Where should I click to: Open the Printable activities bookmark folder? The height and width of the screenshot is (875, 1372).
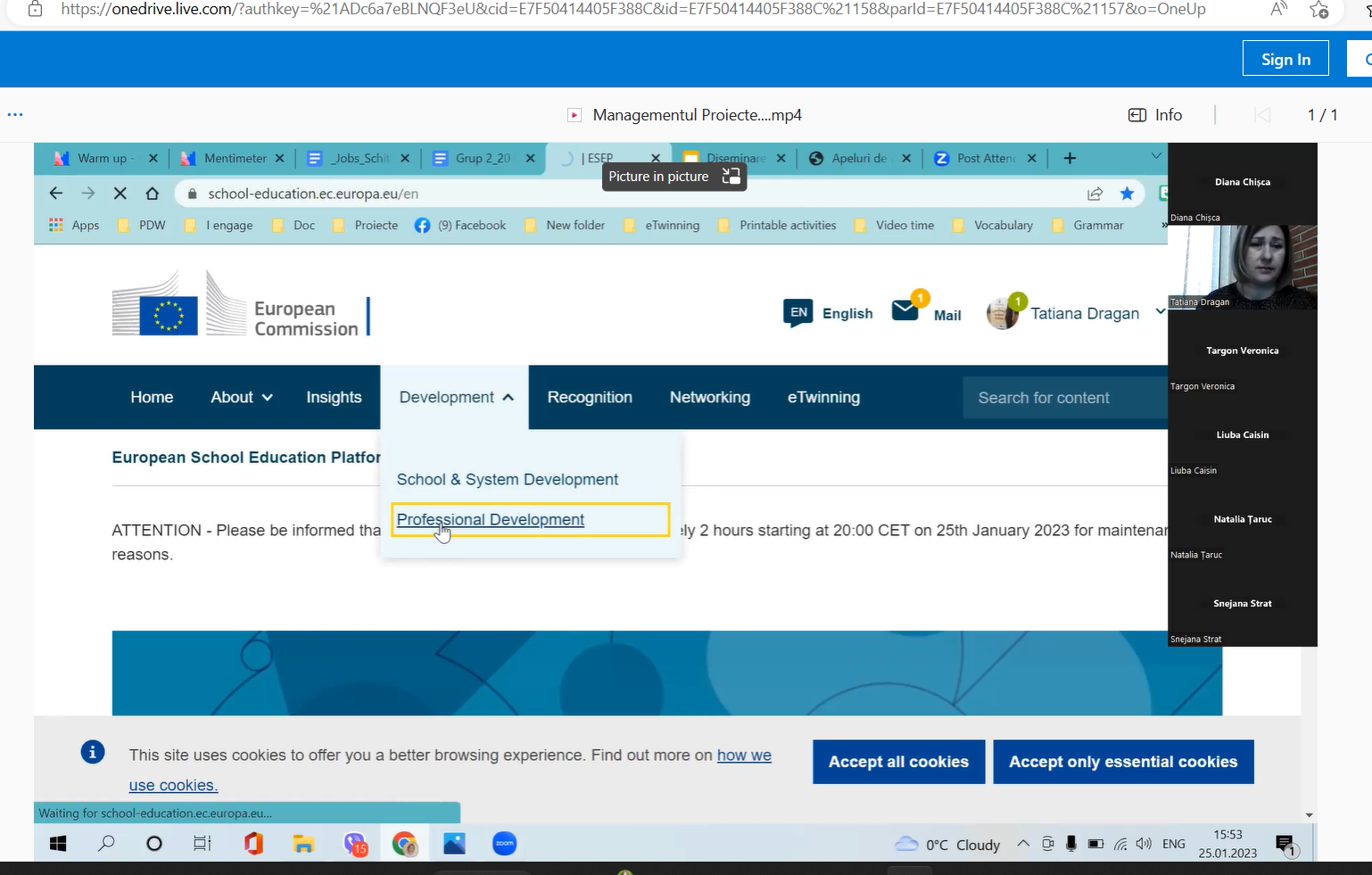(776, 225)
